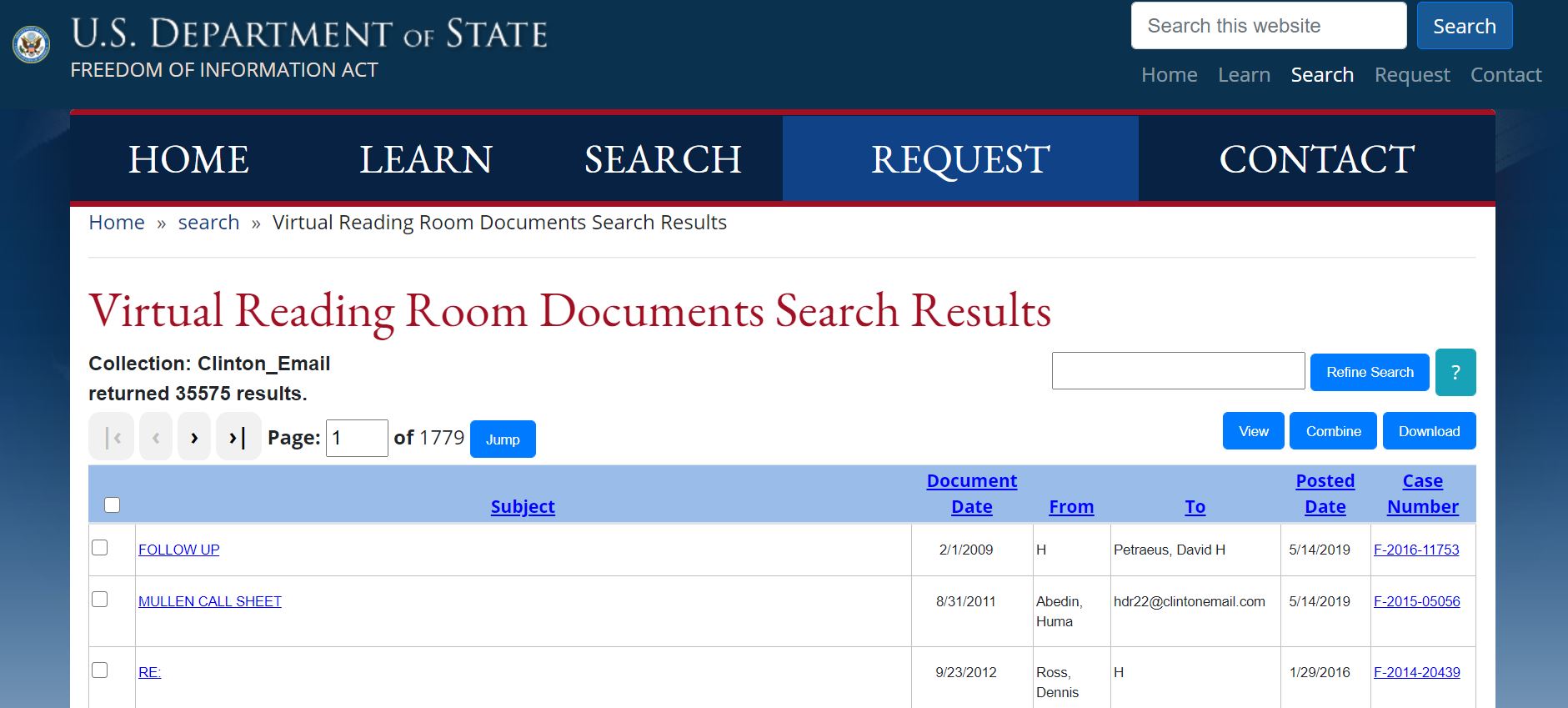Open the CONTACT main navigation tab

coord(1317,159)
